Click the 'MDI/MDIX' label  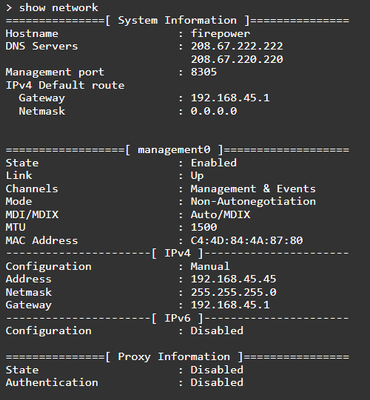coord(32,214)
